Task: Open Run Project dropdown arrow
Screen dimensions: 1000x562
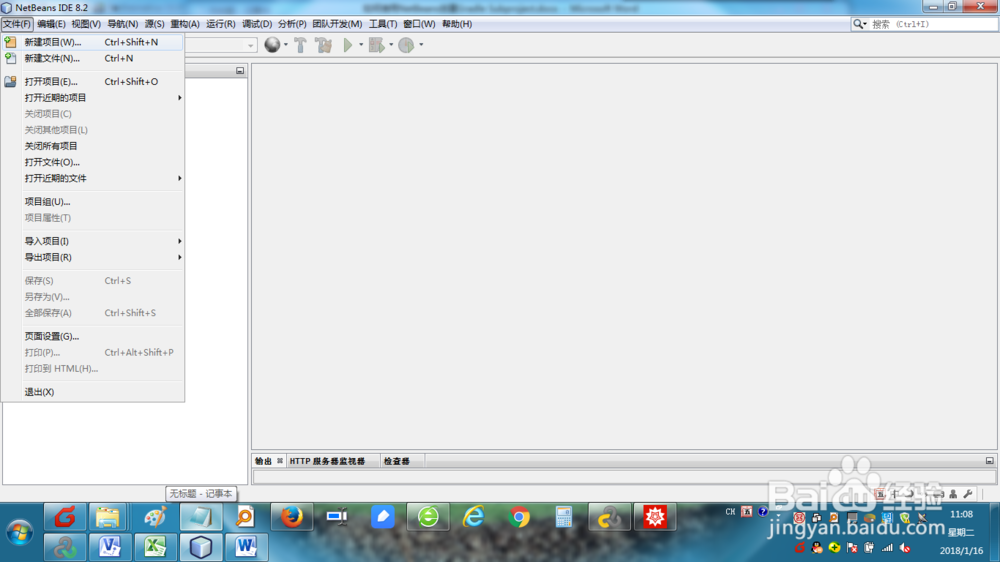Action: [x=361, y=45]
